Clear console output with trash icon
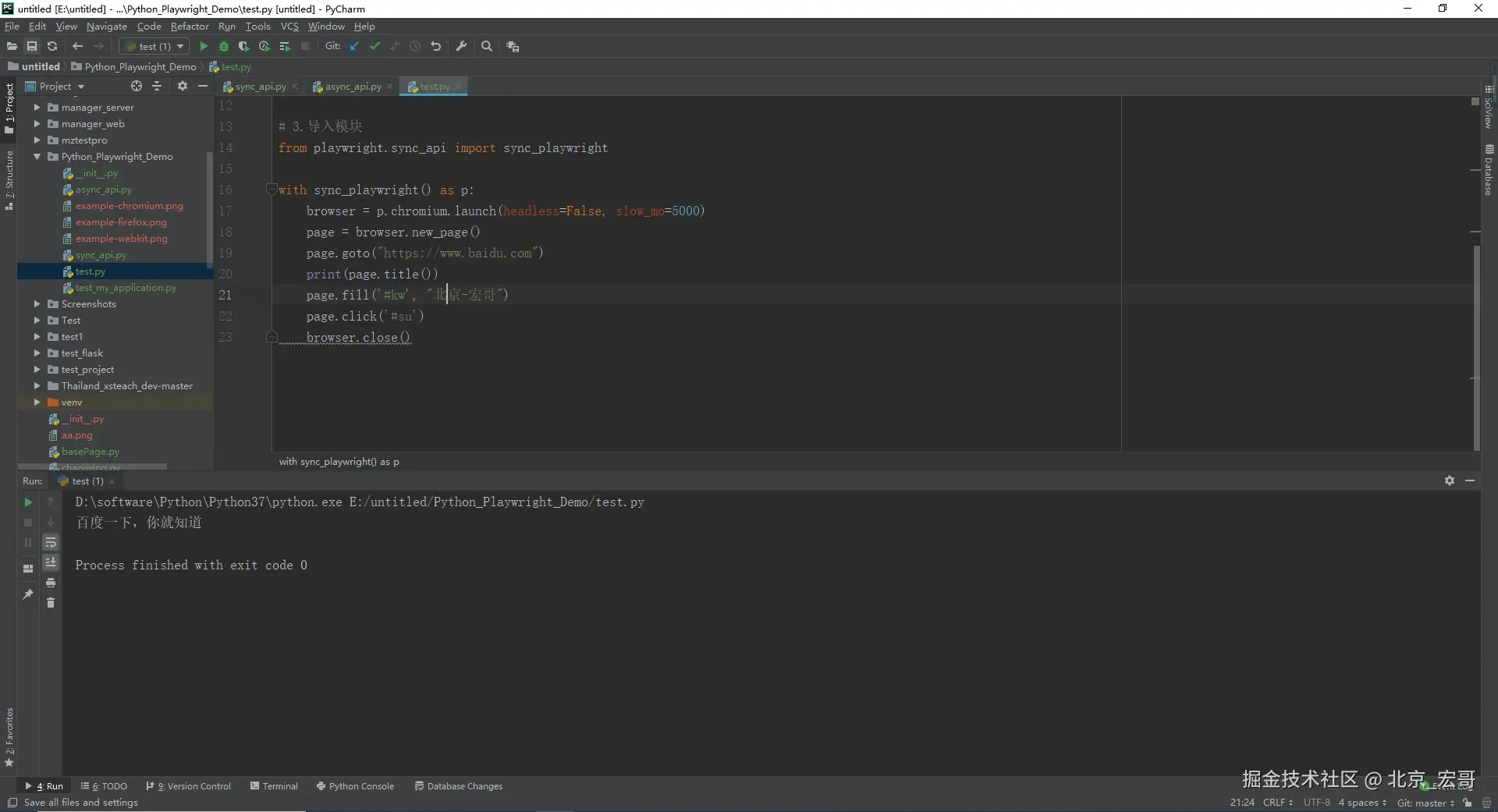Viewport: 1498px width, 812px height. [51, 603]
